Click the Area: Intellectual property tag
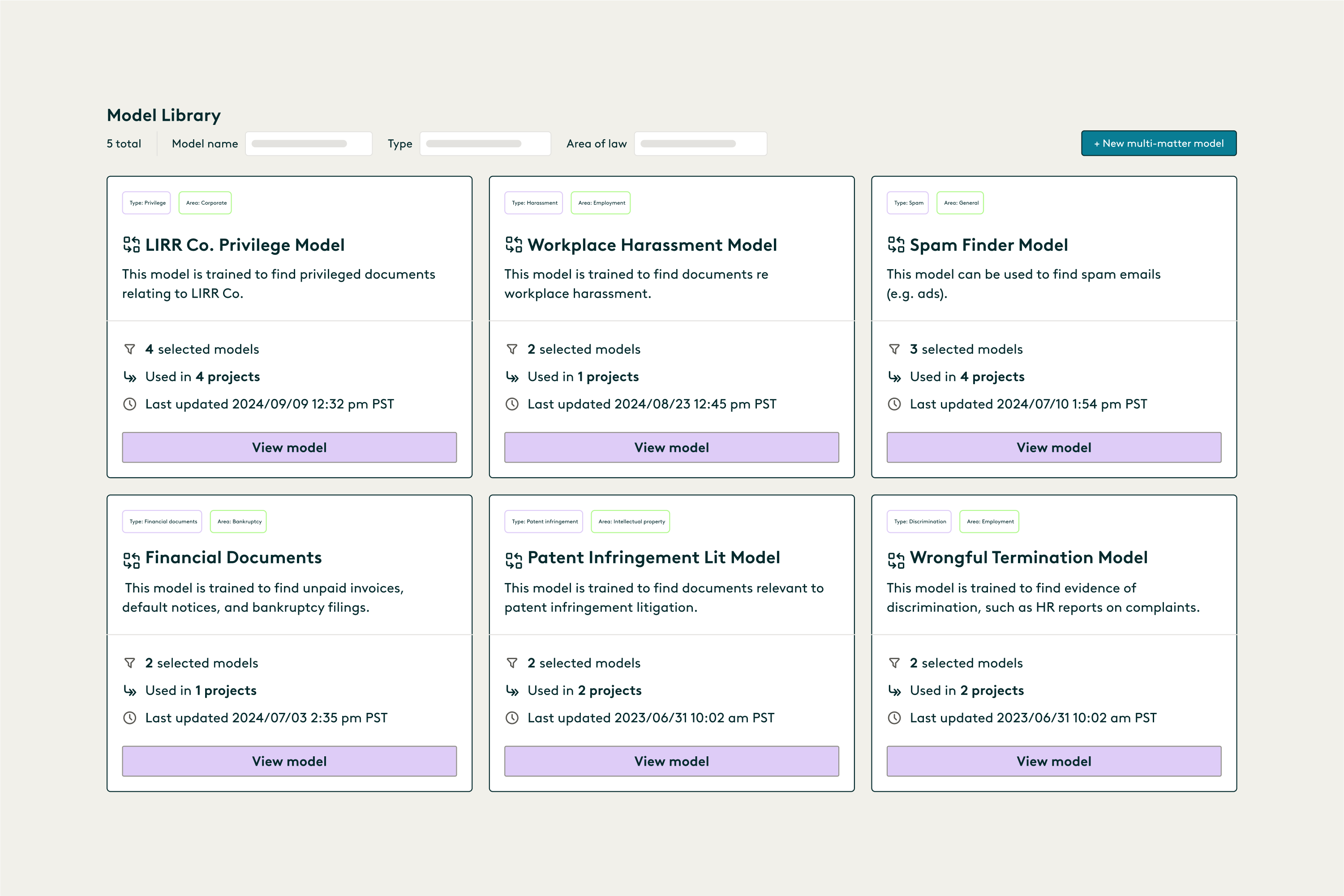 [631, 522]
